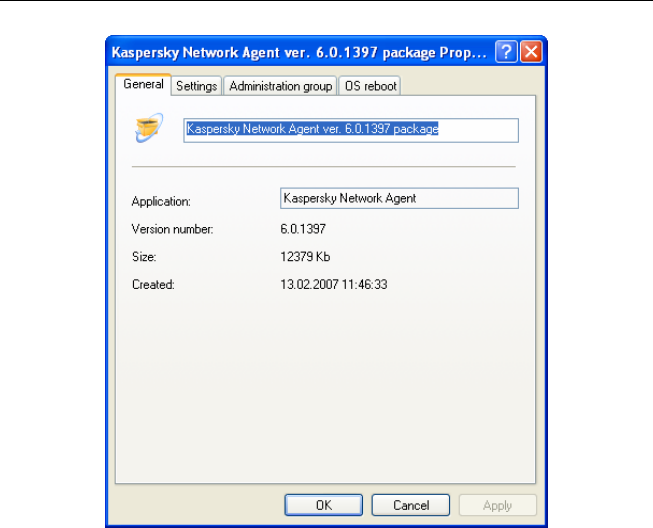Click the package box icon
653x528 pixels.
pos(149,128)
